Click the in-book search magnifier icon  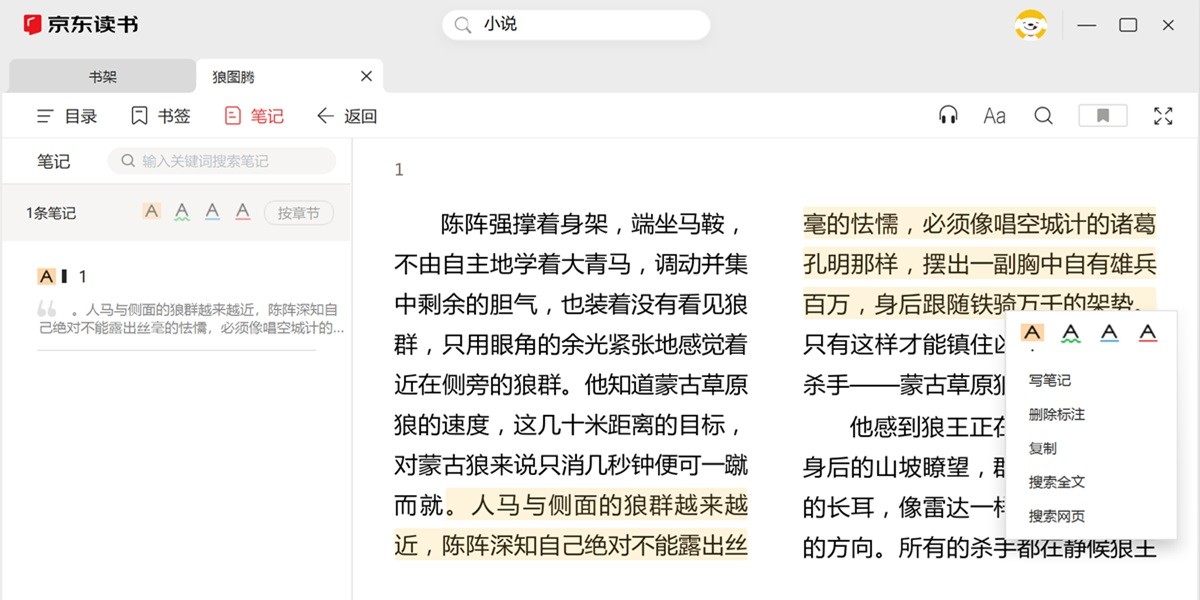pos(1043,116)
